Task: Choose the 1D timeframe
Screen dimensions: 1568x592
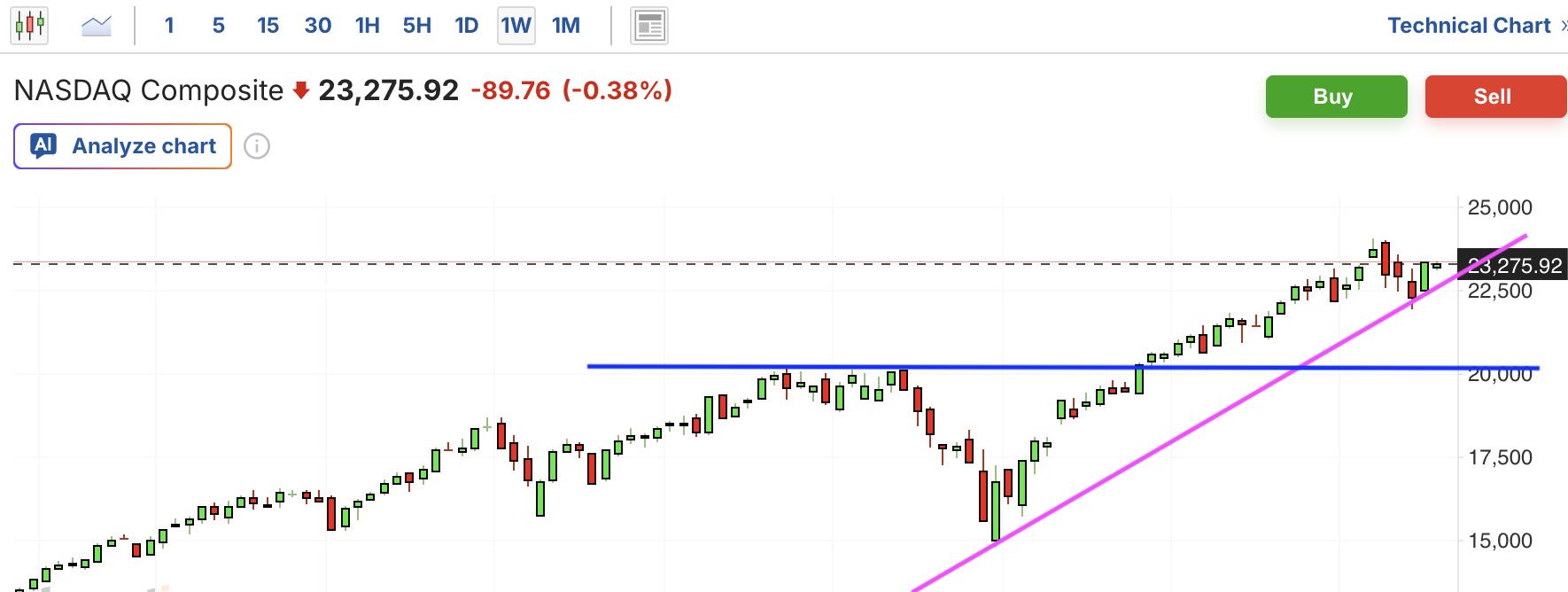Action: pyautogui.click(x=467, y=26)
